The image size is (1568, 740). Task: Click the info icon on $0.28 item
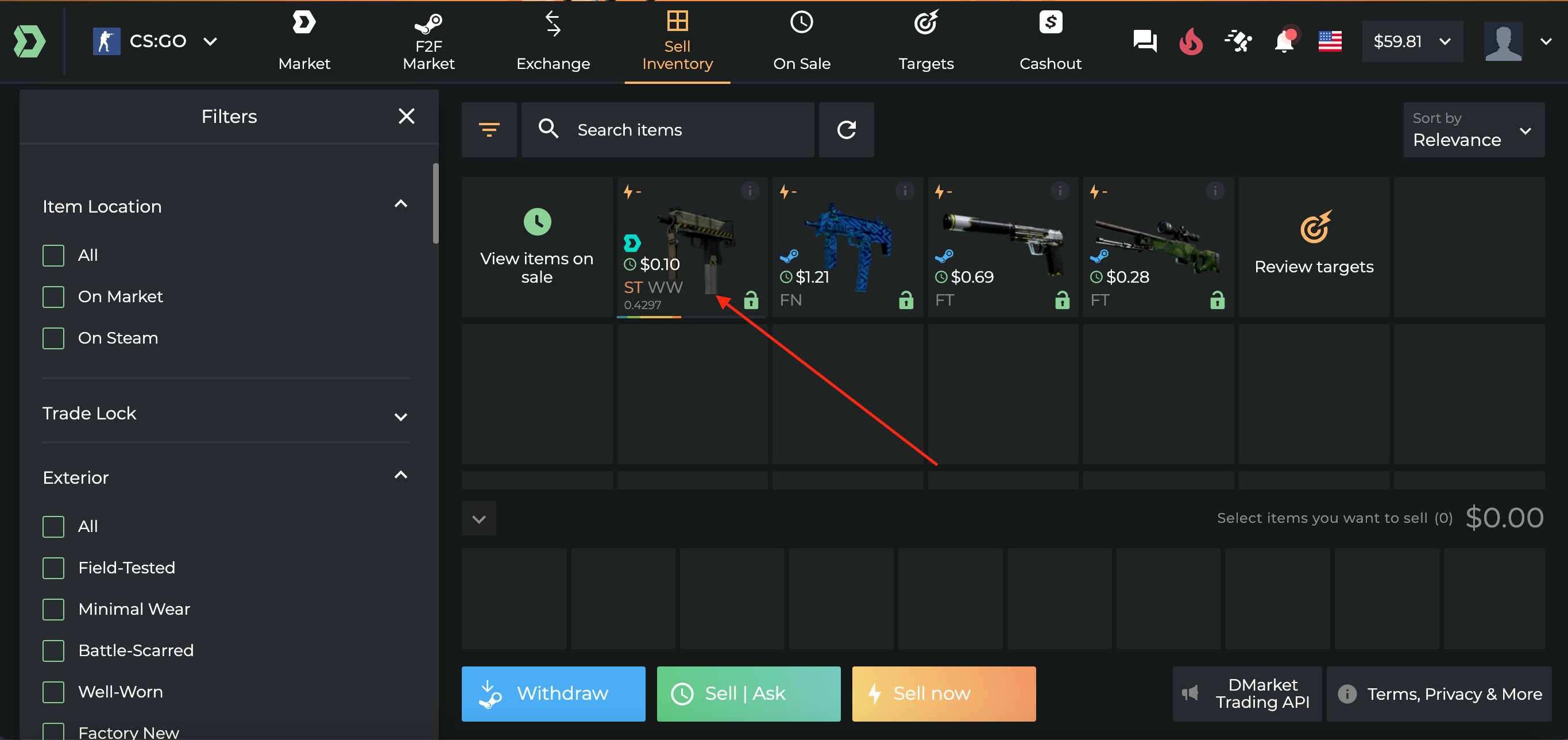(1215, 191)
